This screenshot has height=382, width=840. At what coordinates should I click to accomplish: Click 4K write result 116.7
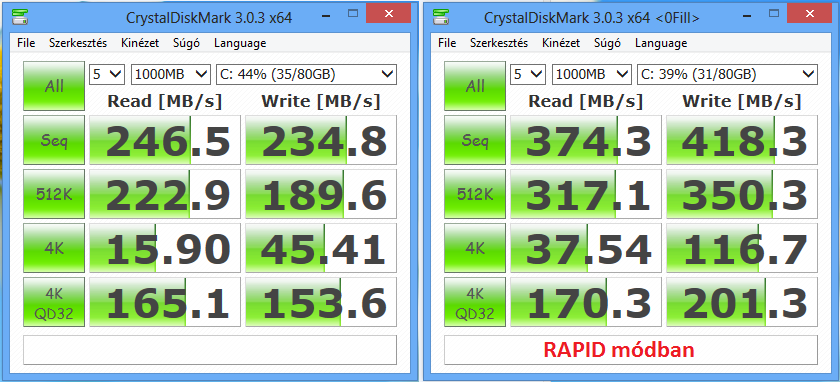742,248
